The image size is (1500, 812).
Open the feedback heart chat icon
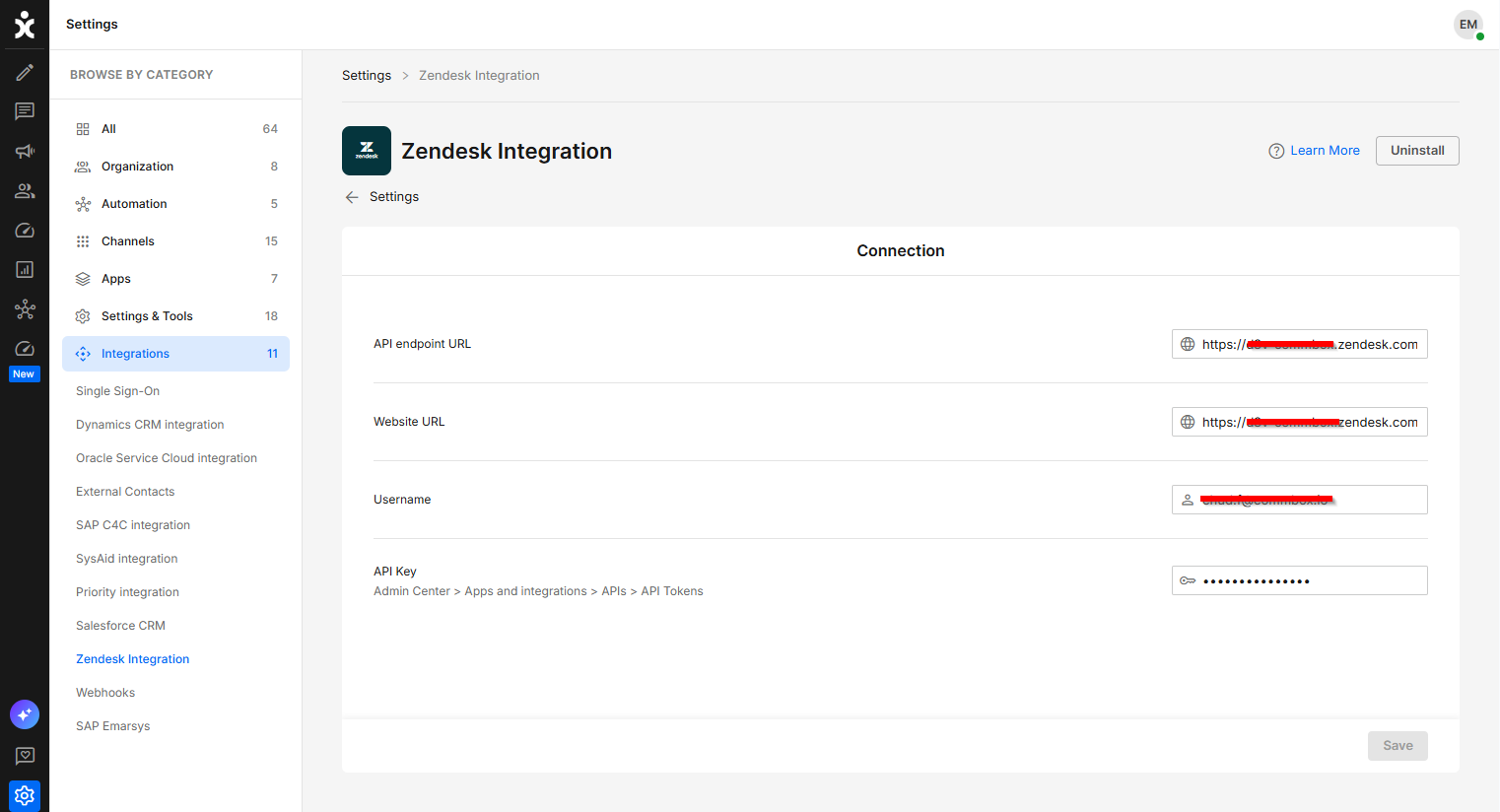tap(25, 756)
